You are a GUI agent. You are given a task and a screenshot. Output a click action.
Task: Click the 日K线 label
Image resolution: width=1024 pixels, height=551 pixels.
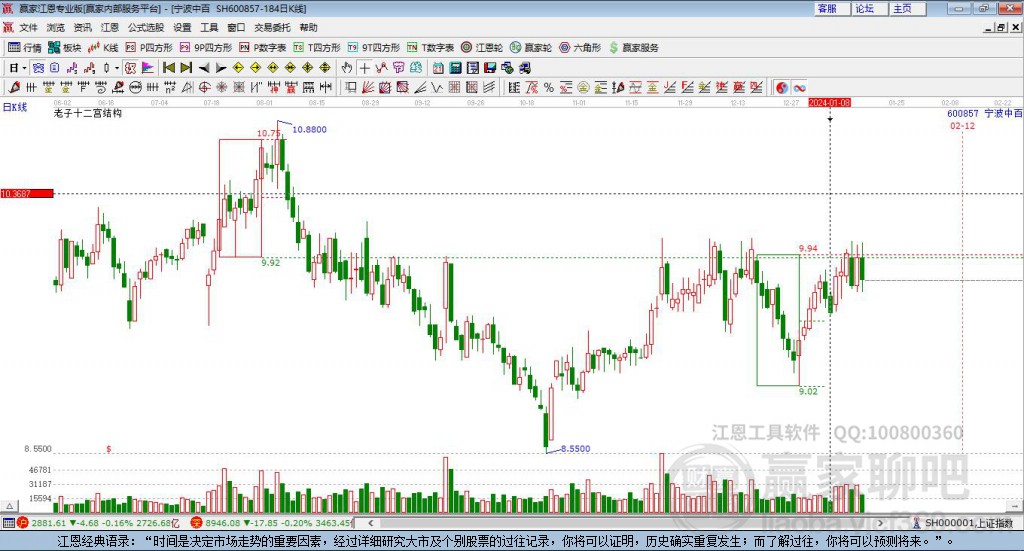coord(15,108)
